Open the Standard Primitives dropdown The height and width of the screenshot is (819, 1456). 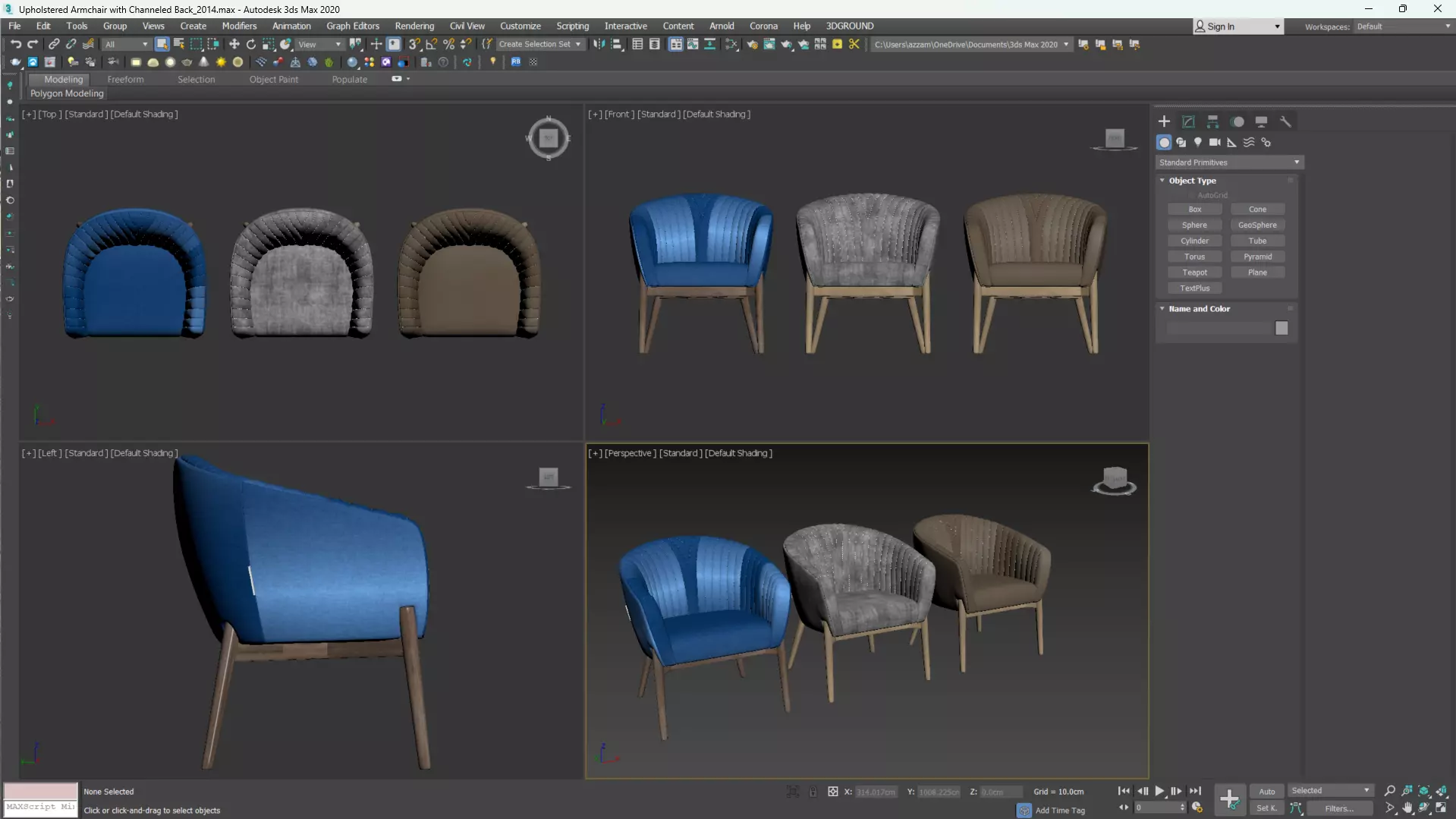click(1229, 162)
